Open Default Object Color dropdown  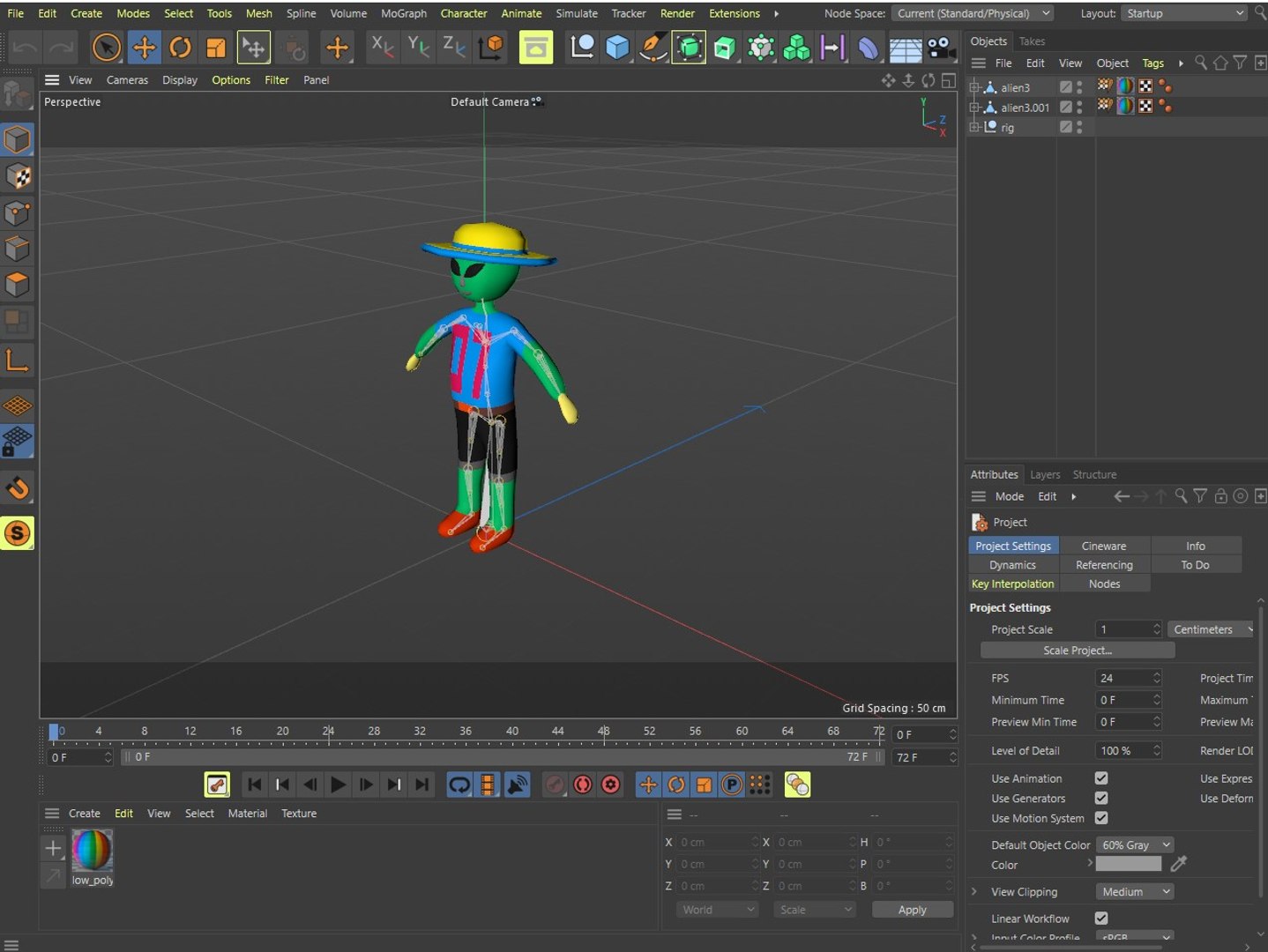pyautogui.click(x=1135, y=844)
